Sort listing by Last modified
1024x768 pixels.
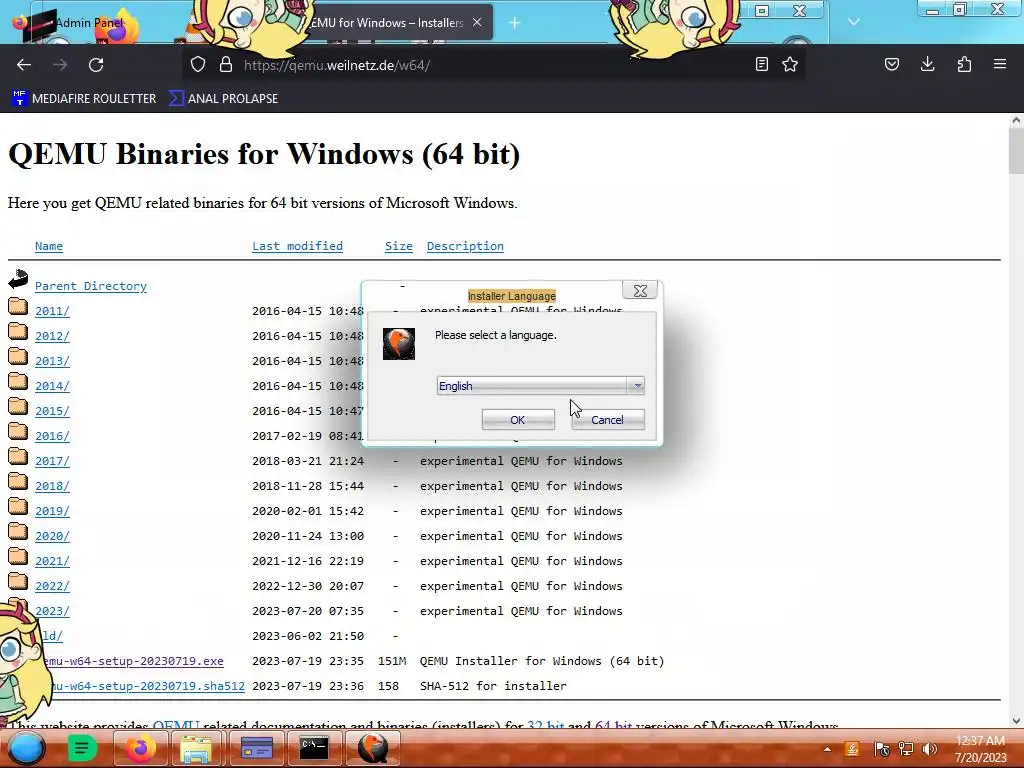coord(297,246)
